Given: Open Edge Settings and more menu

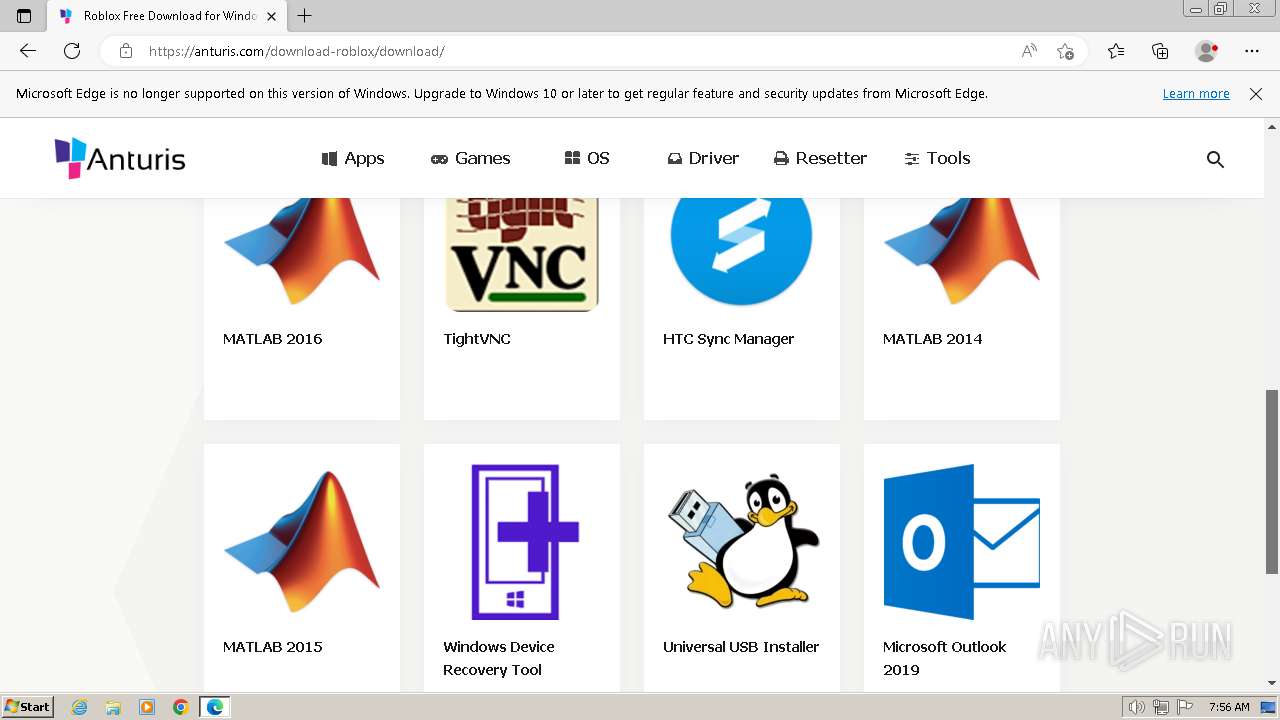Looking at the screenshot, I should pos(1252,51).
